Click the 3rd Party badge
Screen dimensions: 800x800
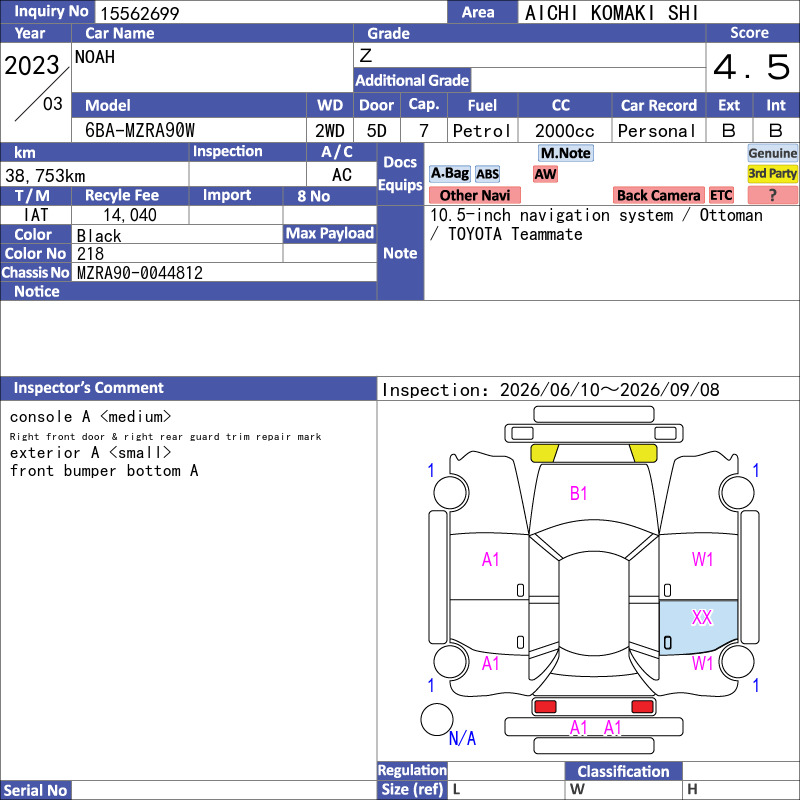tap(772, 174)
